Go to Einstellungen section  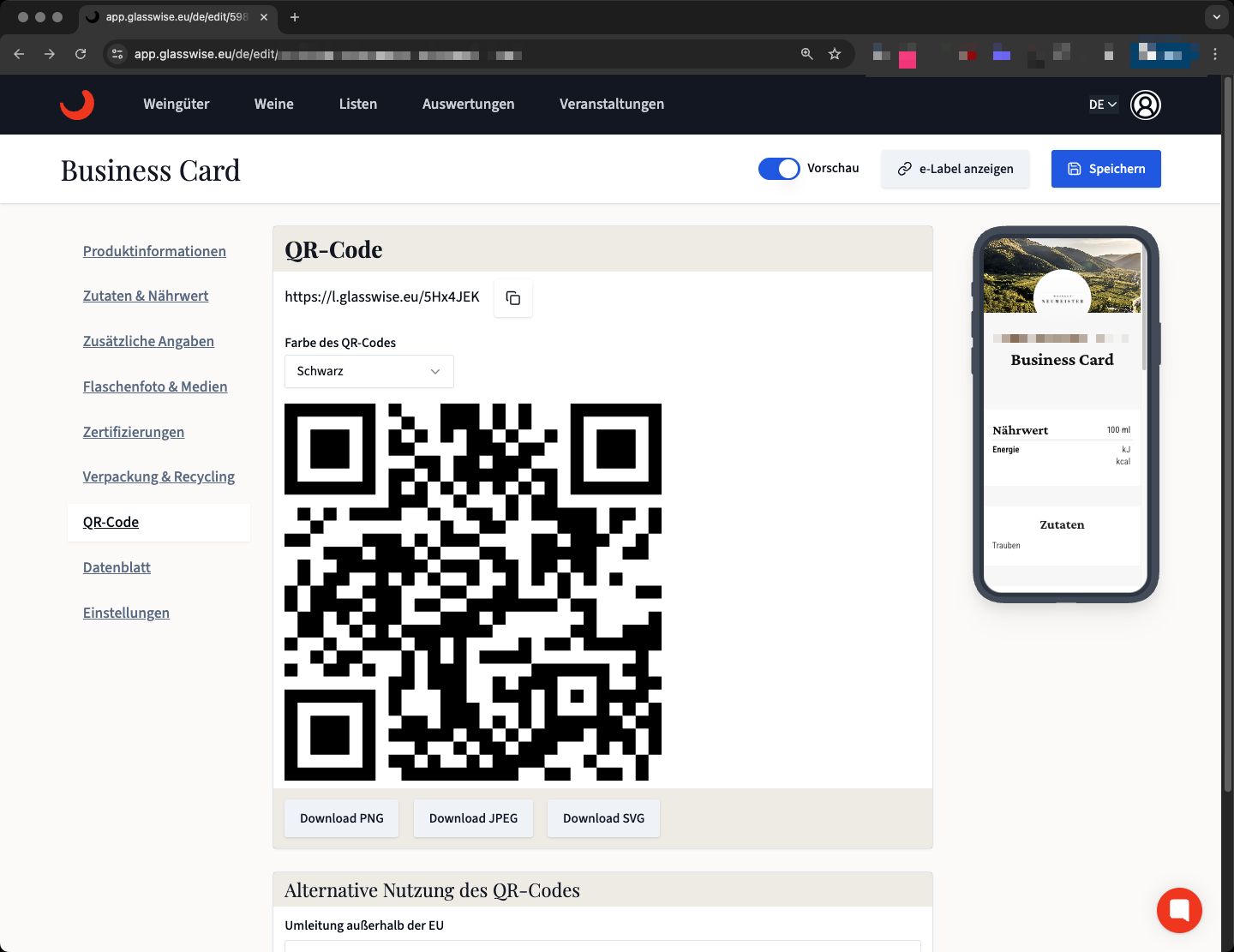coord(126,613)
